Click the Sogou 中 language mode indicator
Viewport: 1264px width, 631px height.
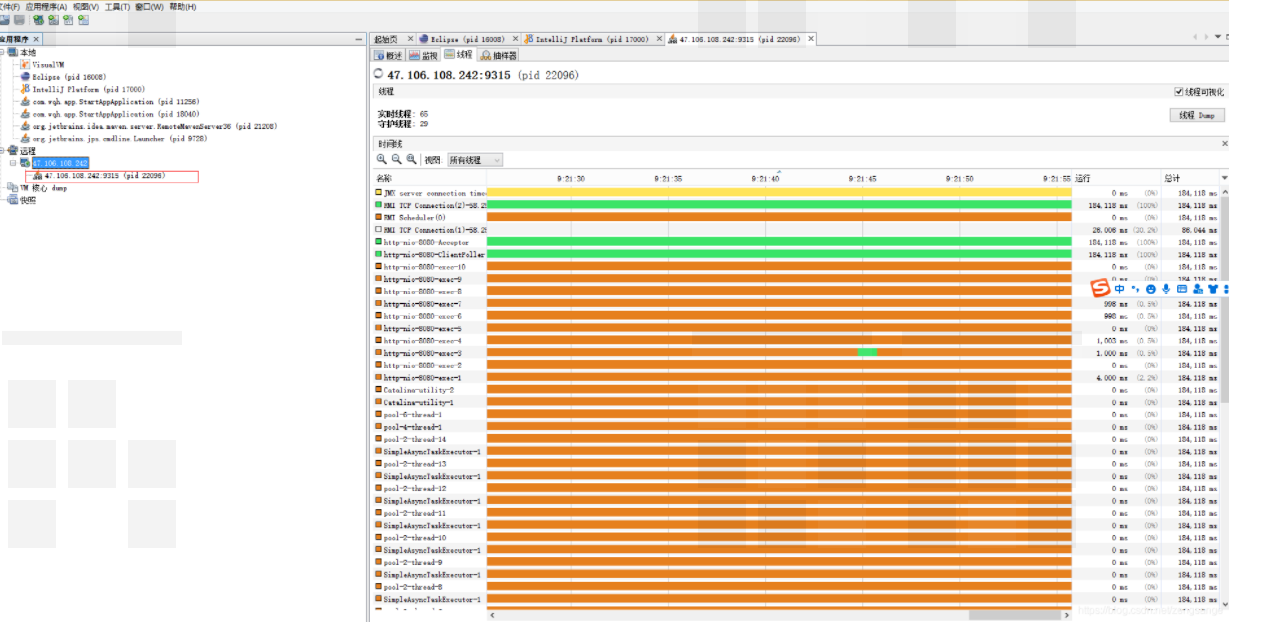pyautogui.click(x=1120, y=289)
